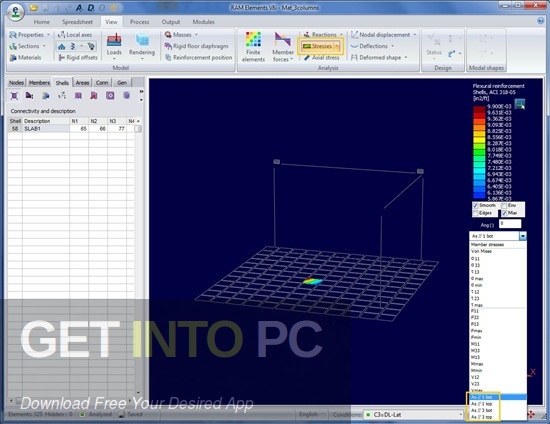Open the Stresses split-button arrow
Screen dimensions: 550x424
coord(337,46)
